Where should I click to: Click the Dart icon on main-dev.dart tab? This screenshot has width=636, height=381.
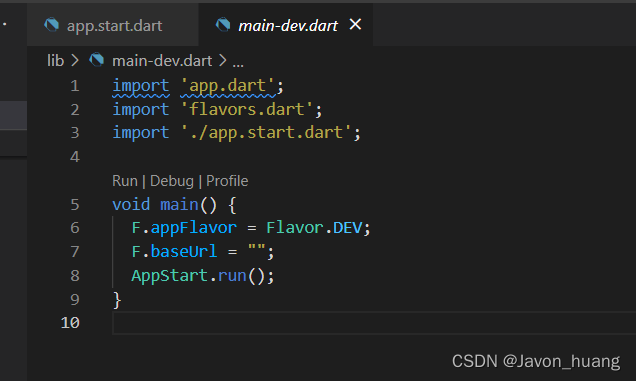click(223, 25)
